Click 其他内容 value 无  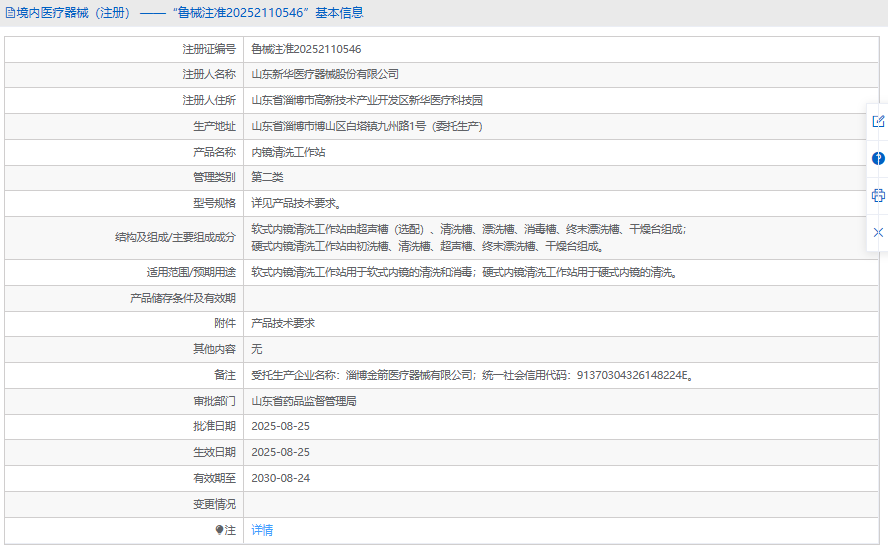(257, 349)
